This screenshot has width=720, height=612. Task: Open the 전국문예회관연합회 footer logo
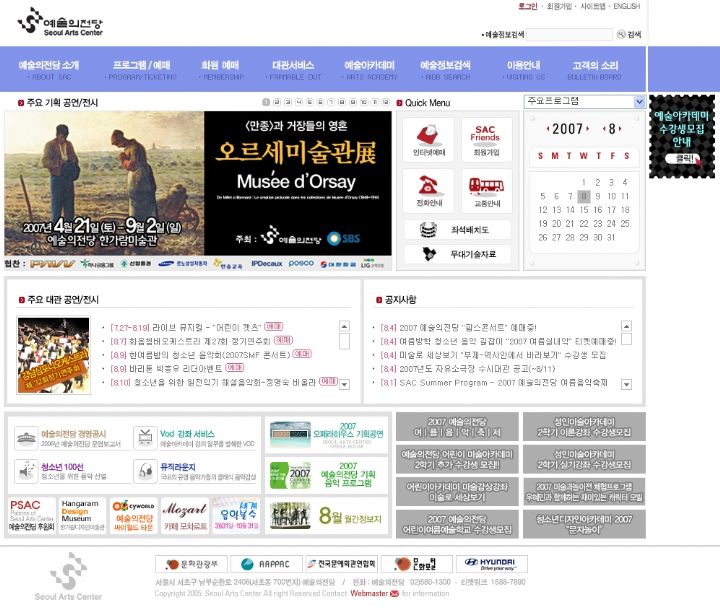point(341,564)
